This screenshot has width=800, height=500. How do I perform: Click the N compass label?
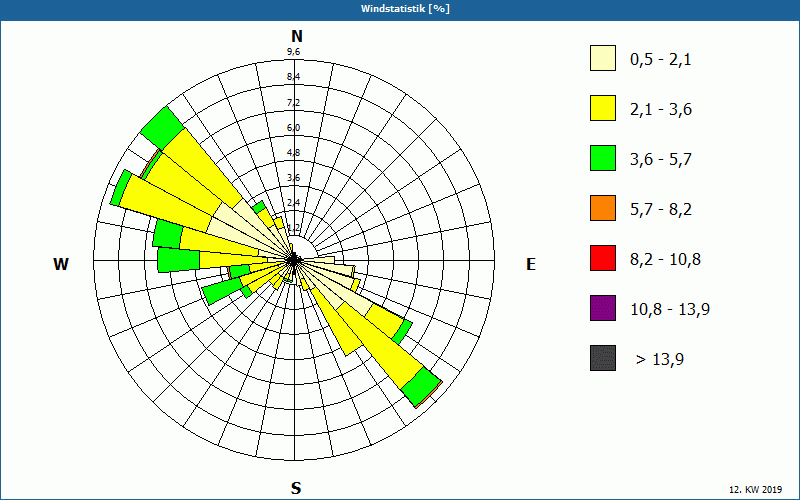(x=296, y=36)
